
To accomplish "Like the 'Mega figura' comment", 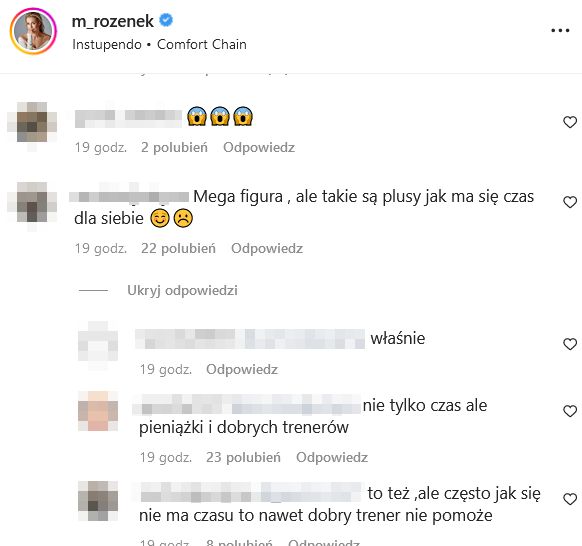I will (x=570, y=202).
